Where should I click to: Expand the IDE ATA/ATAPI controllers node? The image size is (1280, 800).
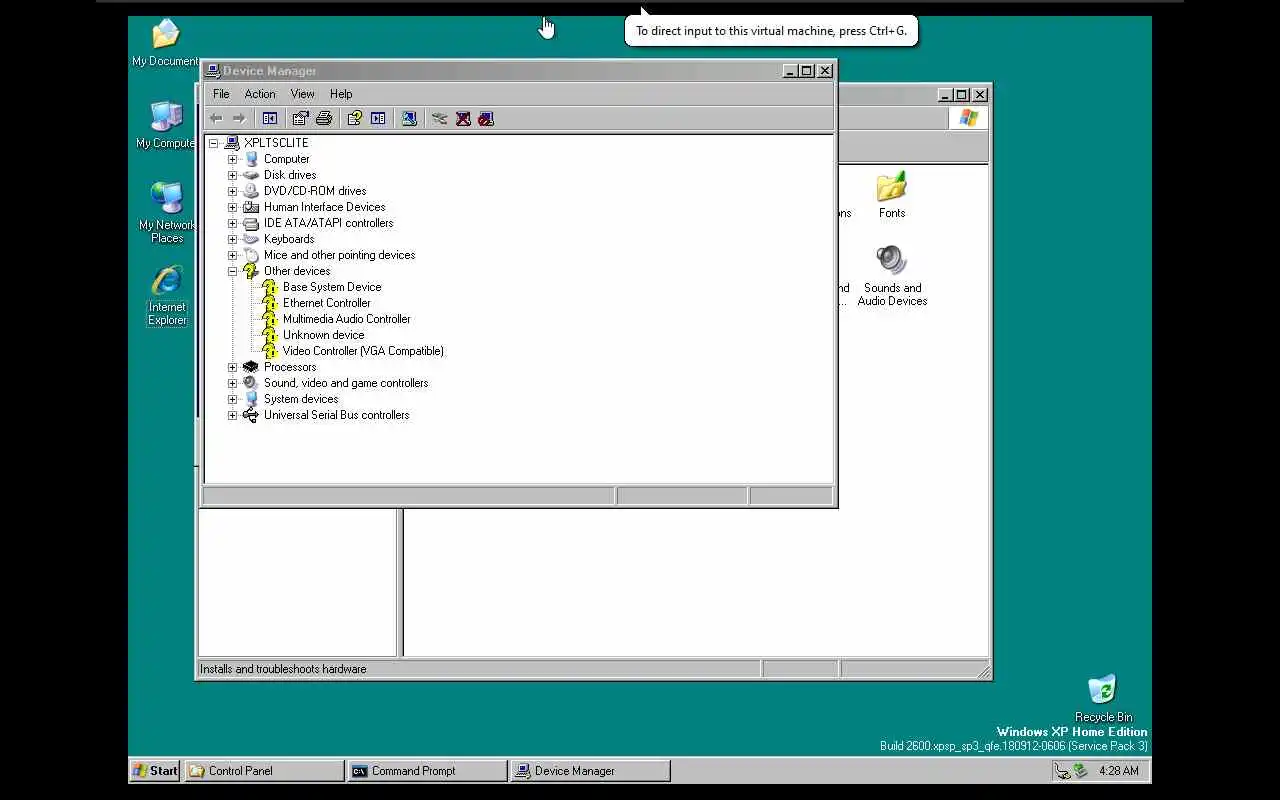point(232,223)
